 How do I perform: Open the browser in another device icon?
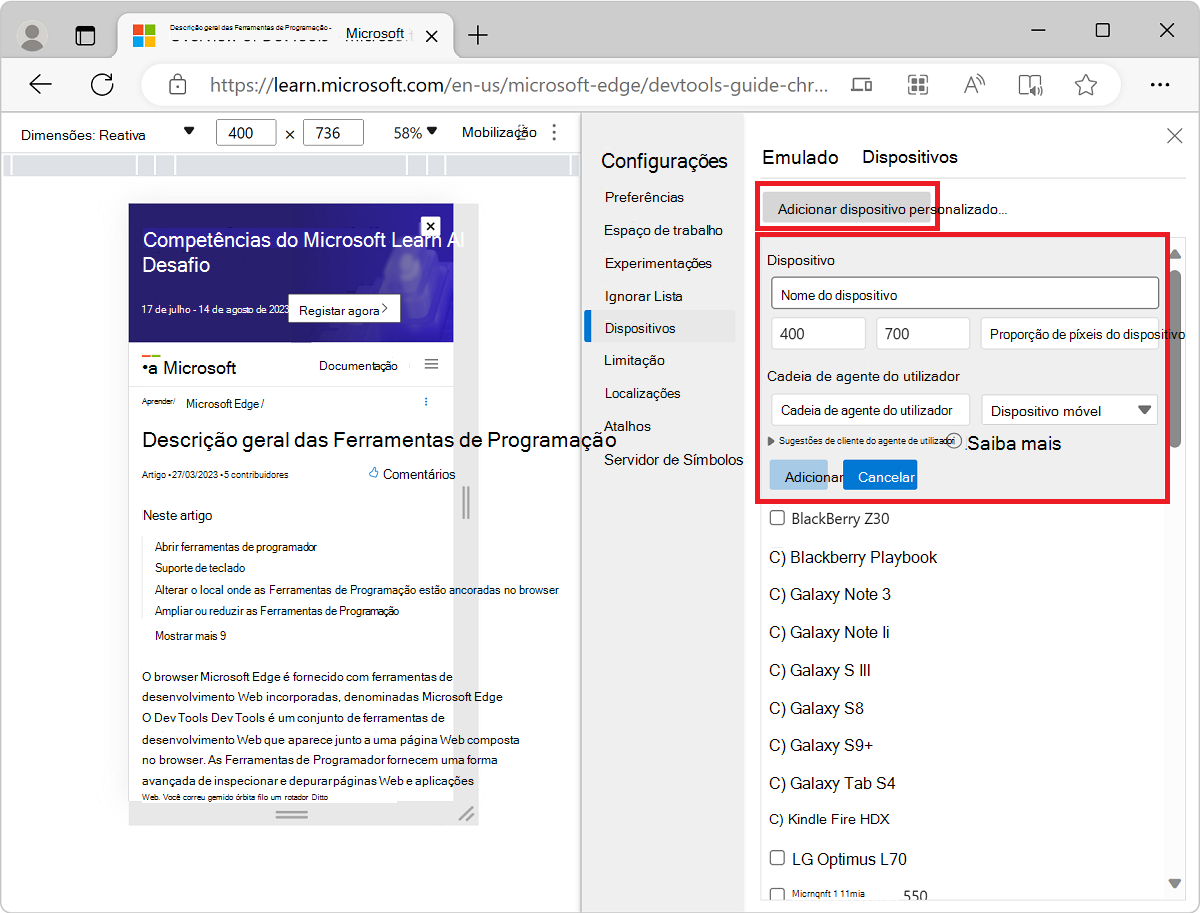click(861, 85)
